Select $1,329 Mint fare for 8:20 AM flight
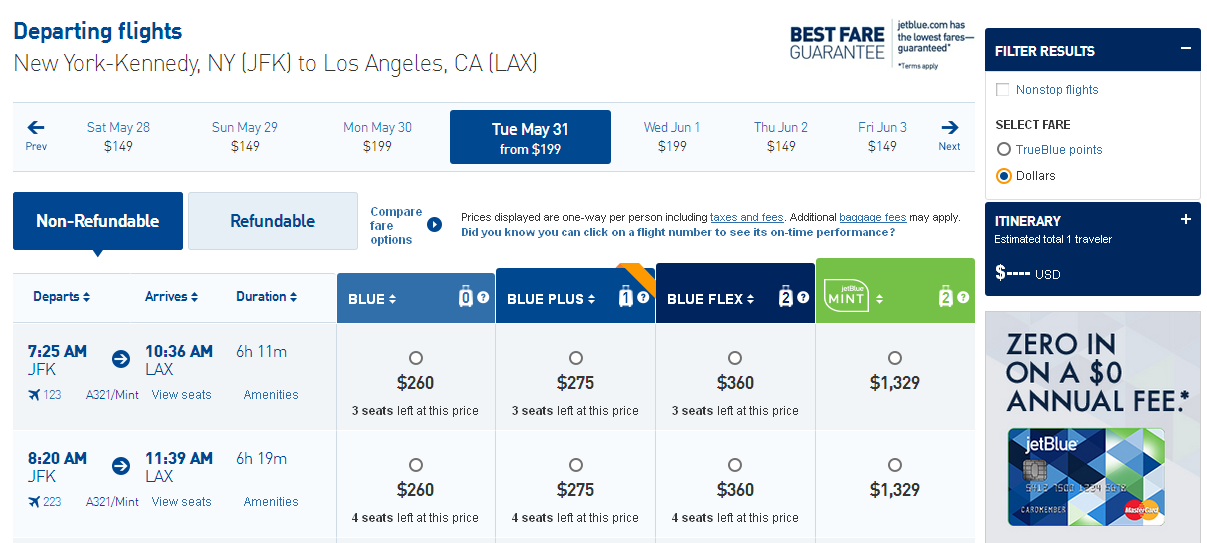Viewport: 1207px width, 543px height. point(895,465)
